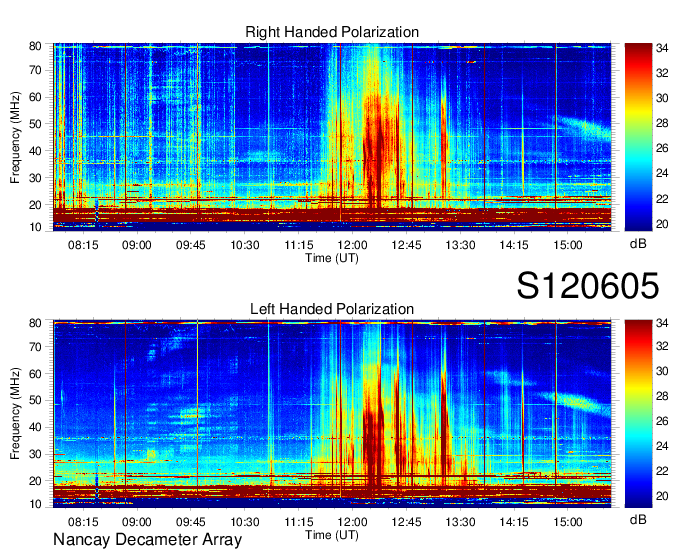The width and height of the screenshot is (680, 552).
Task: Click 12:00 time tick on Left Handed plot
Action: tap(353, 522)
